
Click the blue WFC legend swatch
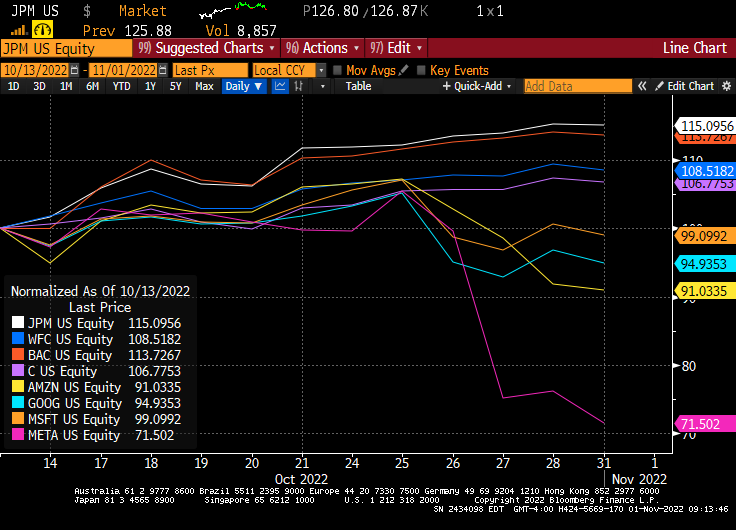pyautogui.click(x=18, y=338)
